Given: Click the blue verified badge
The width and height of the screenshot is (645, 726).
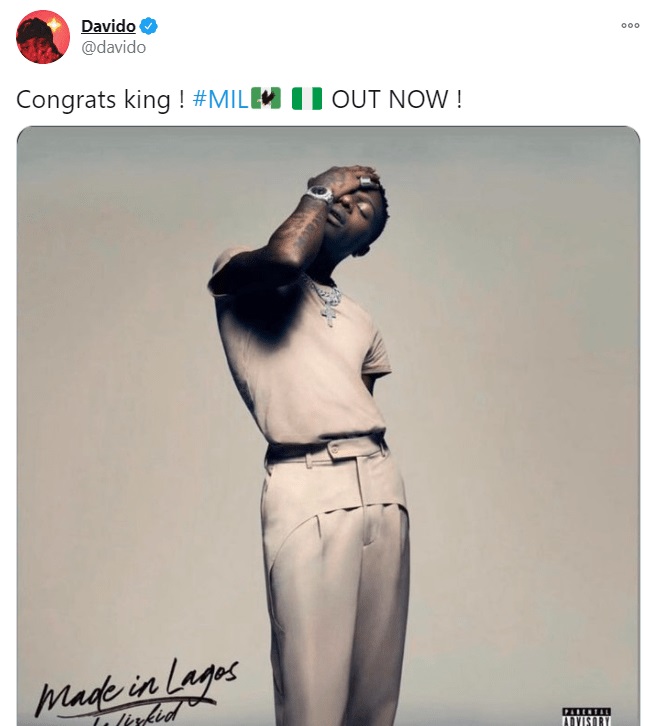Looking at the screenshot, I should coord(149,27).
